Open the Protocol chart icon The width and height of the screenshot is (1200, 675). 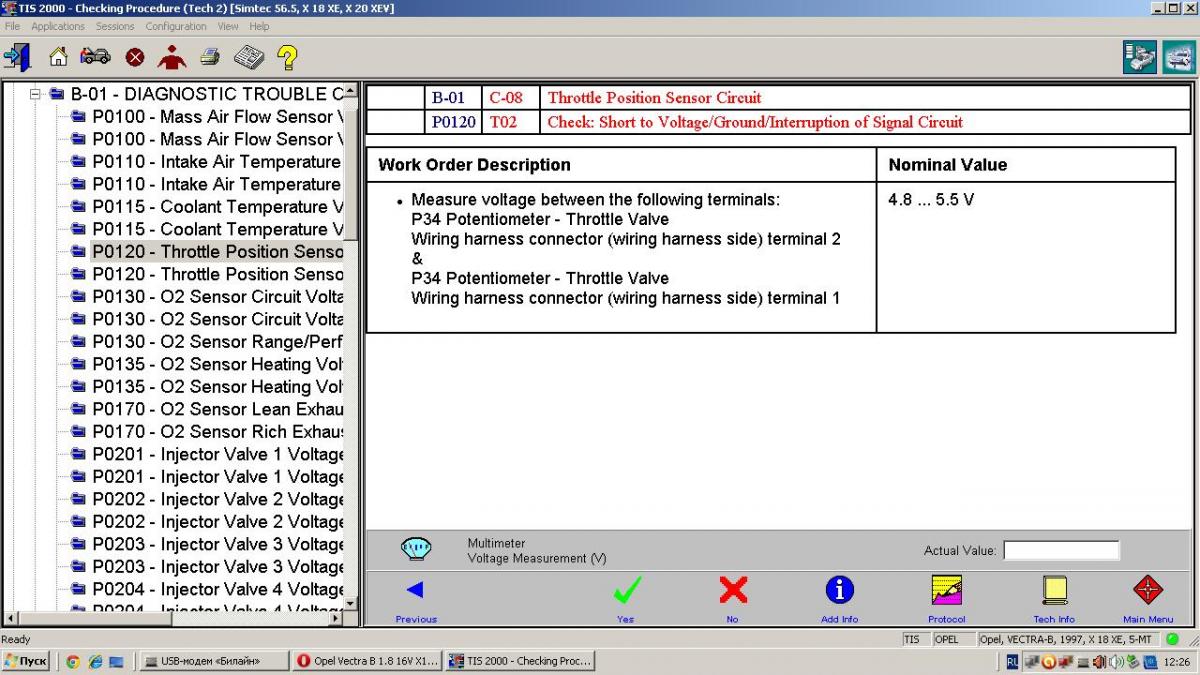tap(946, 591)
